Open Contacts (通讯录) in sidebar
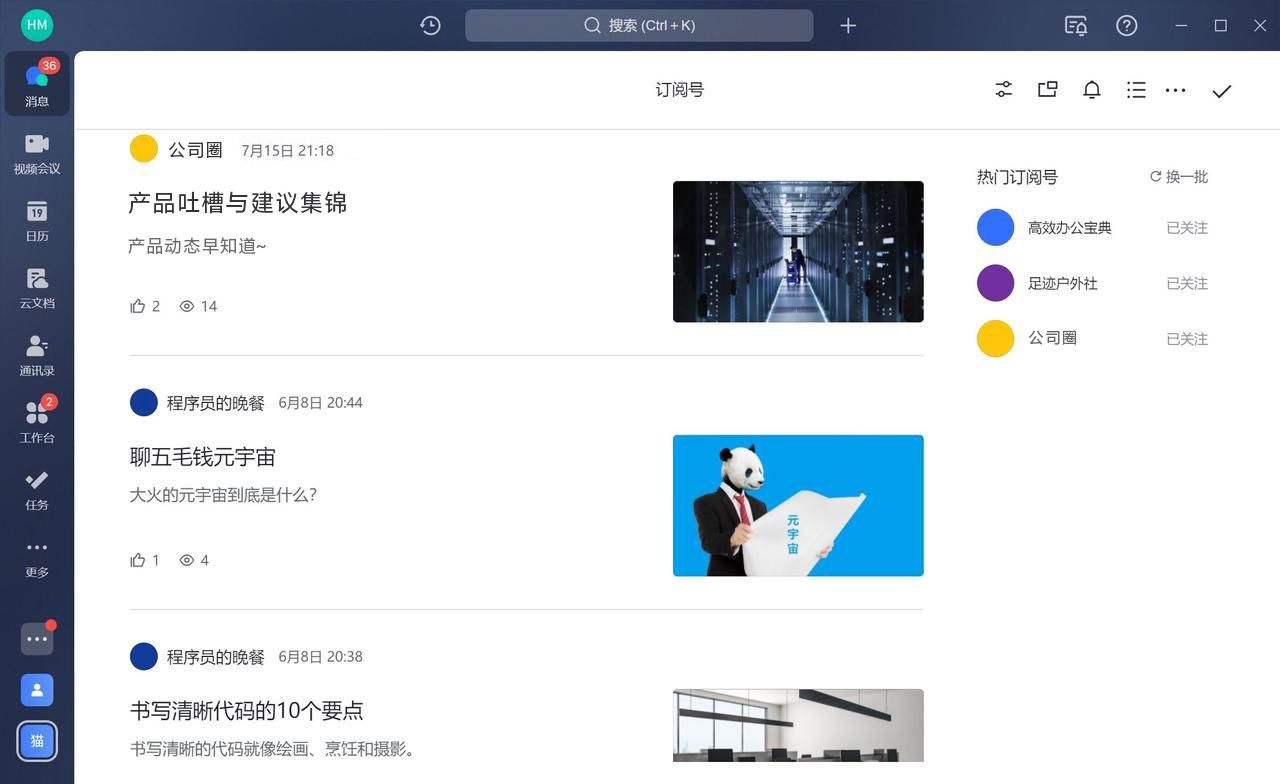Image resolution: width=1280 pixels, height=784 pixels. tap(37, 356)
